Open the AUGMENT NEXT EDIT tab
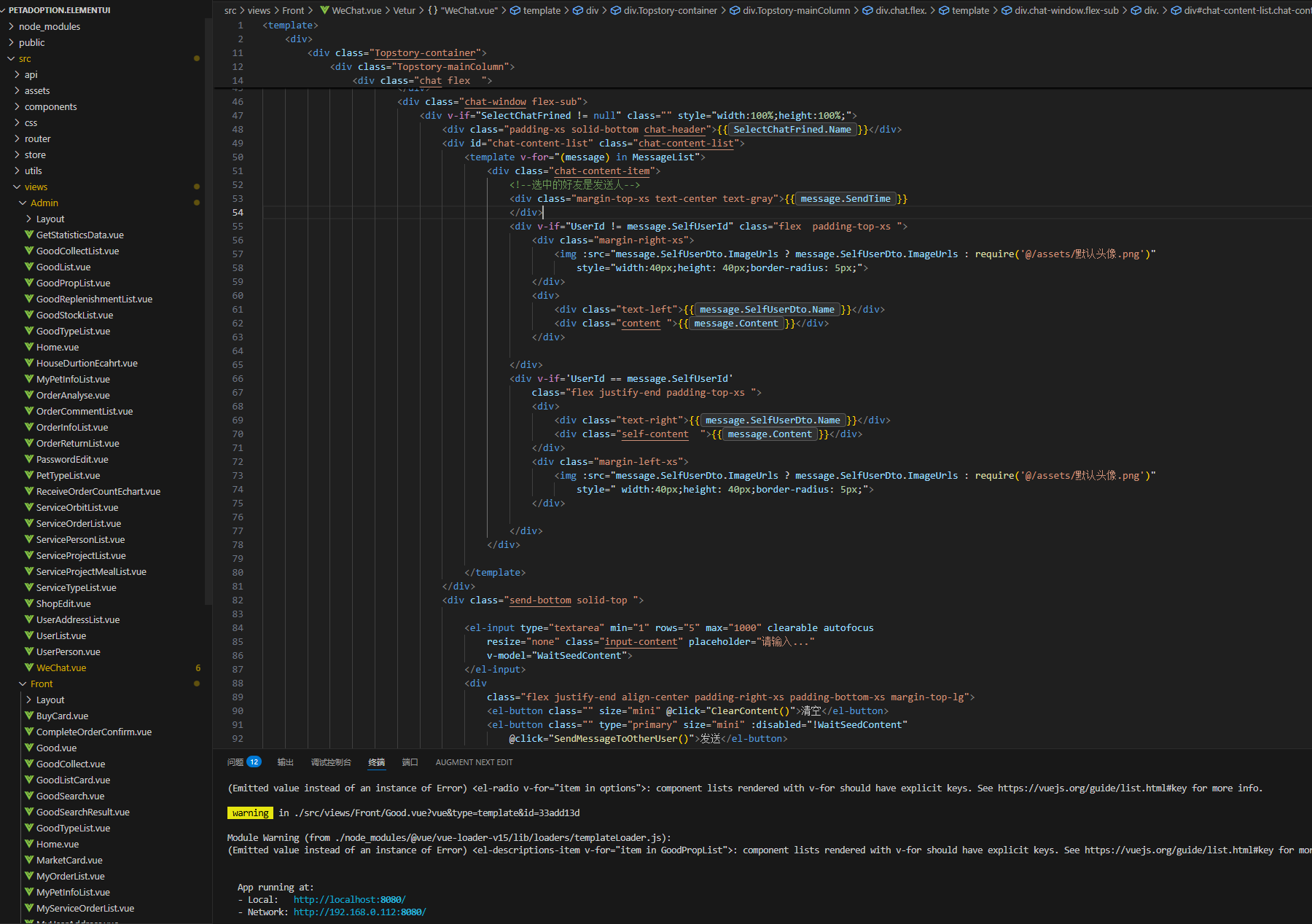The width and height of the screenshot is (1312, 924). click(x=474, y=762)
